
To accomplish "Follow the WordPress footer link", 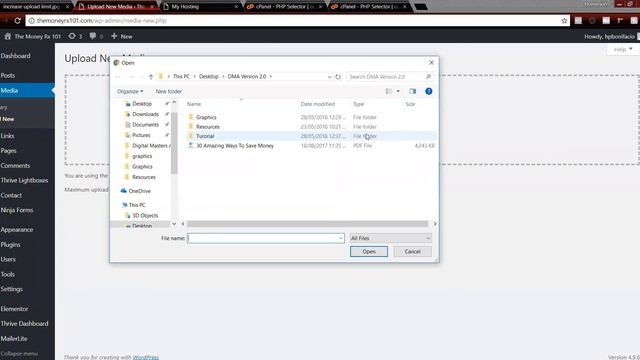I will coord(146,357).
